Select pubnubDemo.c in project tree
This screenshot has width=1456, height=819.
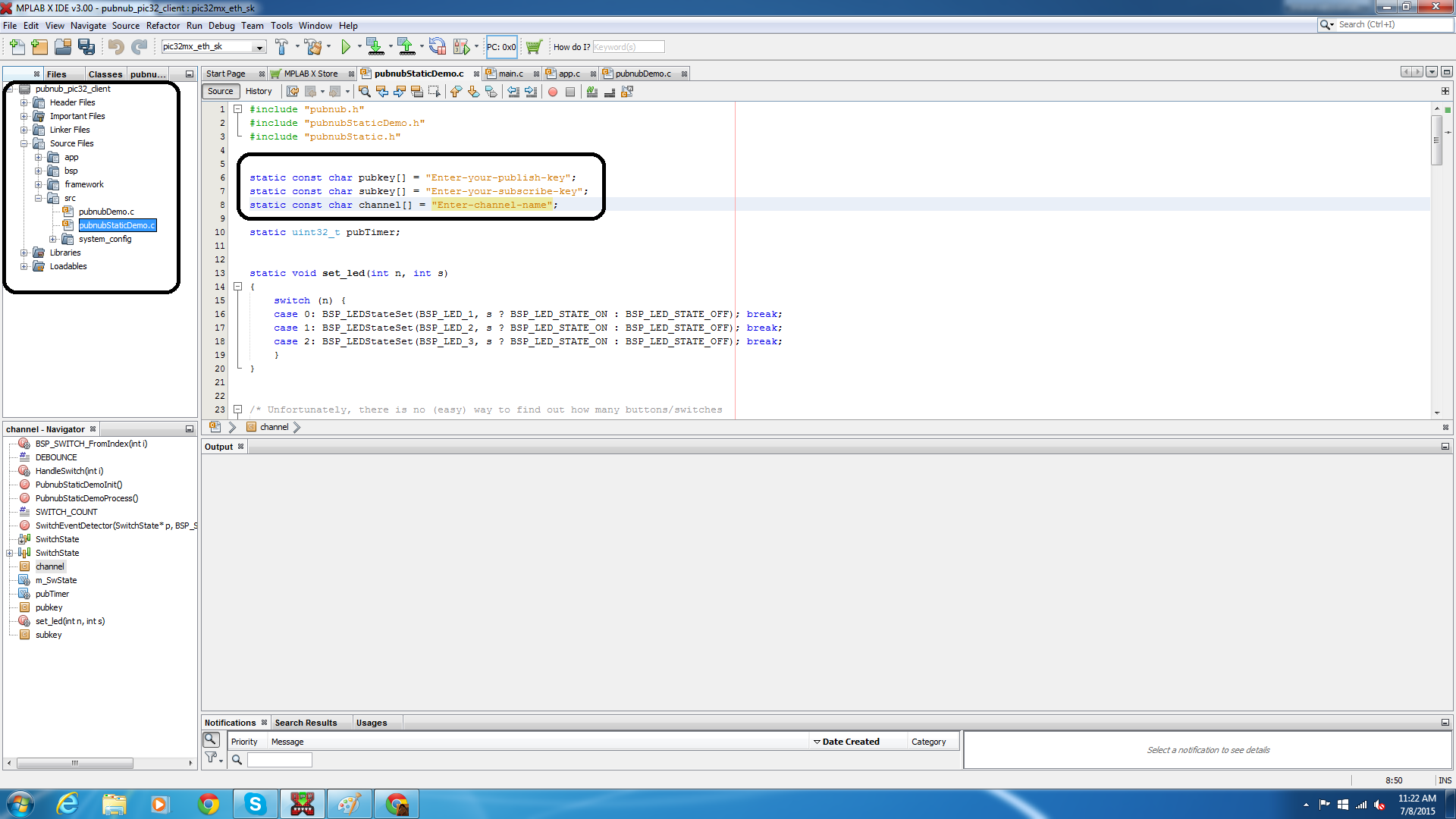point(106,212)
